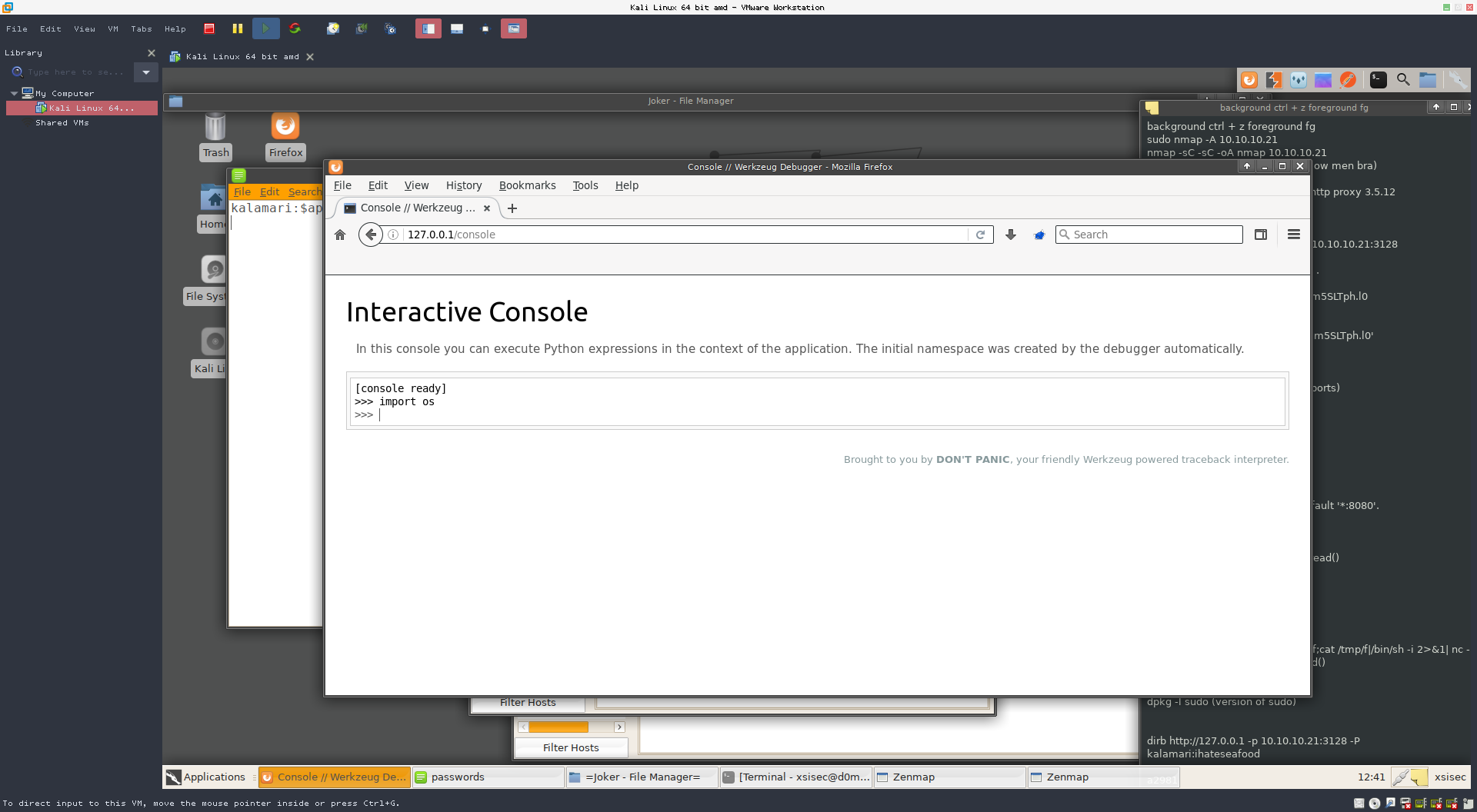This screenshot has height=812, width=1477.
Task: Open VMware Tabs menu
Action: coord(142,29)
